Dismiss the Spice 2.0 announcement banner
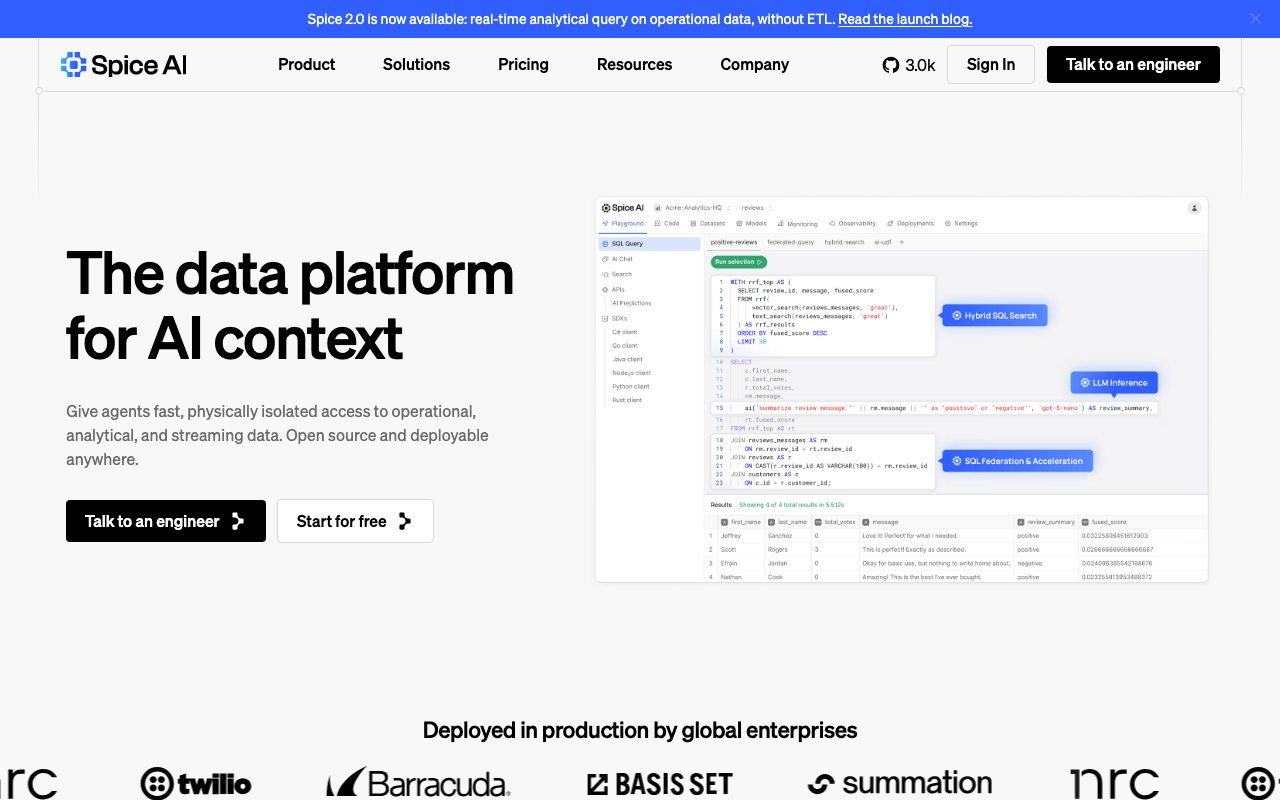 coord(1255,19)
